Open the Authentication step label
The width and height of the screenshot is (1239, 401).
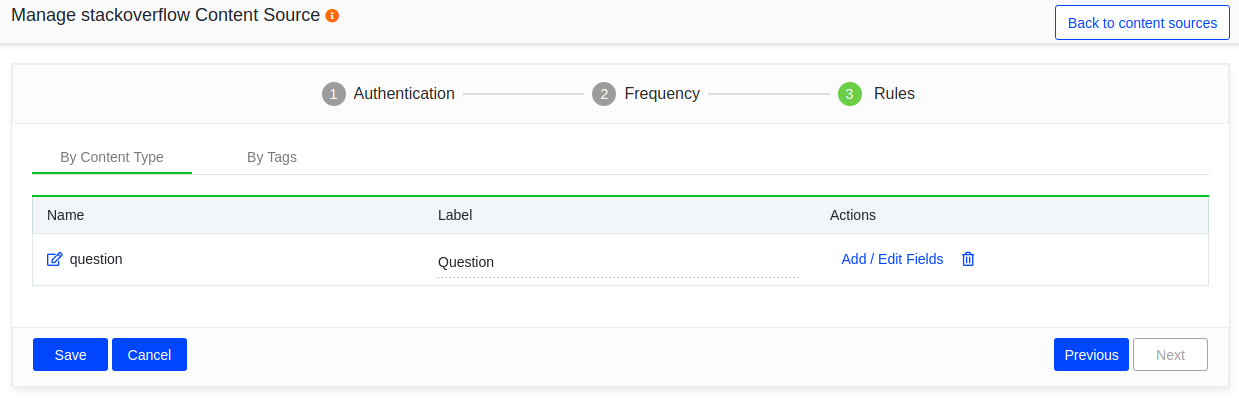point(404,93)
